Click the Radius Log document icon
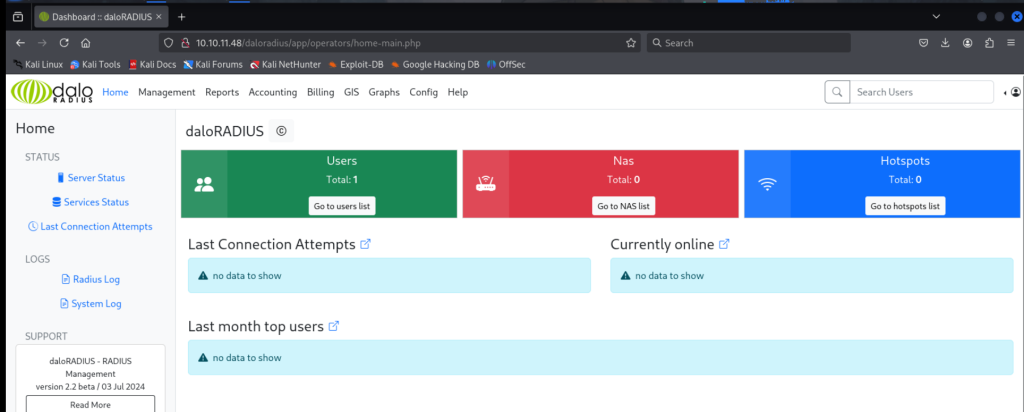The height and width of the screenshot is (412, 1024). tap(65, 279)
